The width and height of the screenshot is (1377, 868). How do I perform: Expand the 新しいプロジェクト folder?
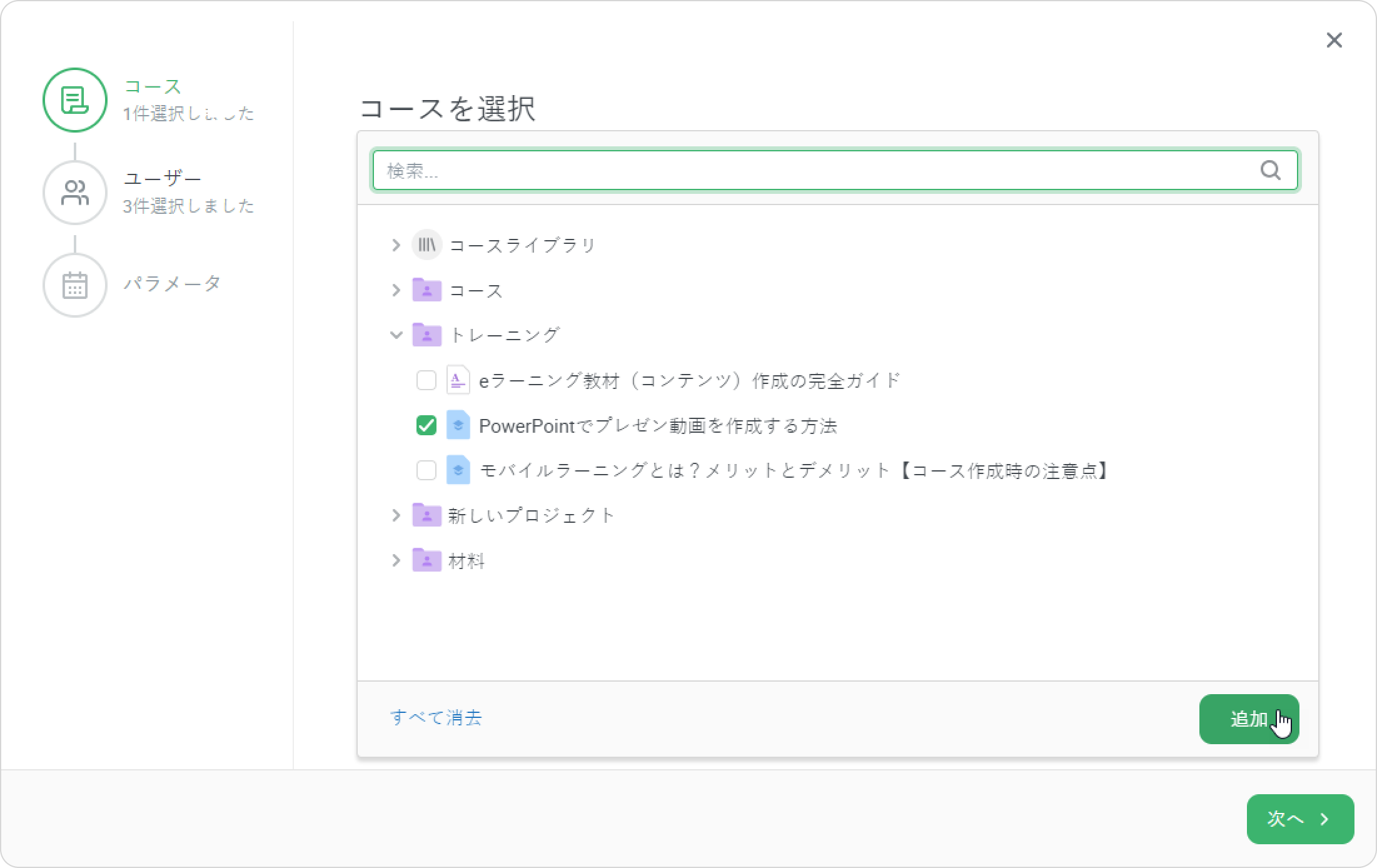pos(396,515)
